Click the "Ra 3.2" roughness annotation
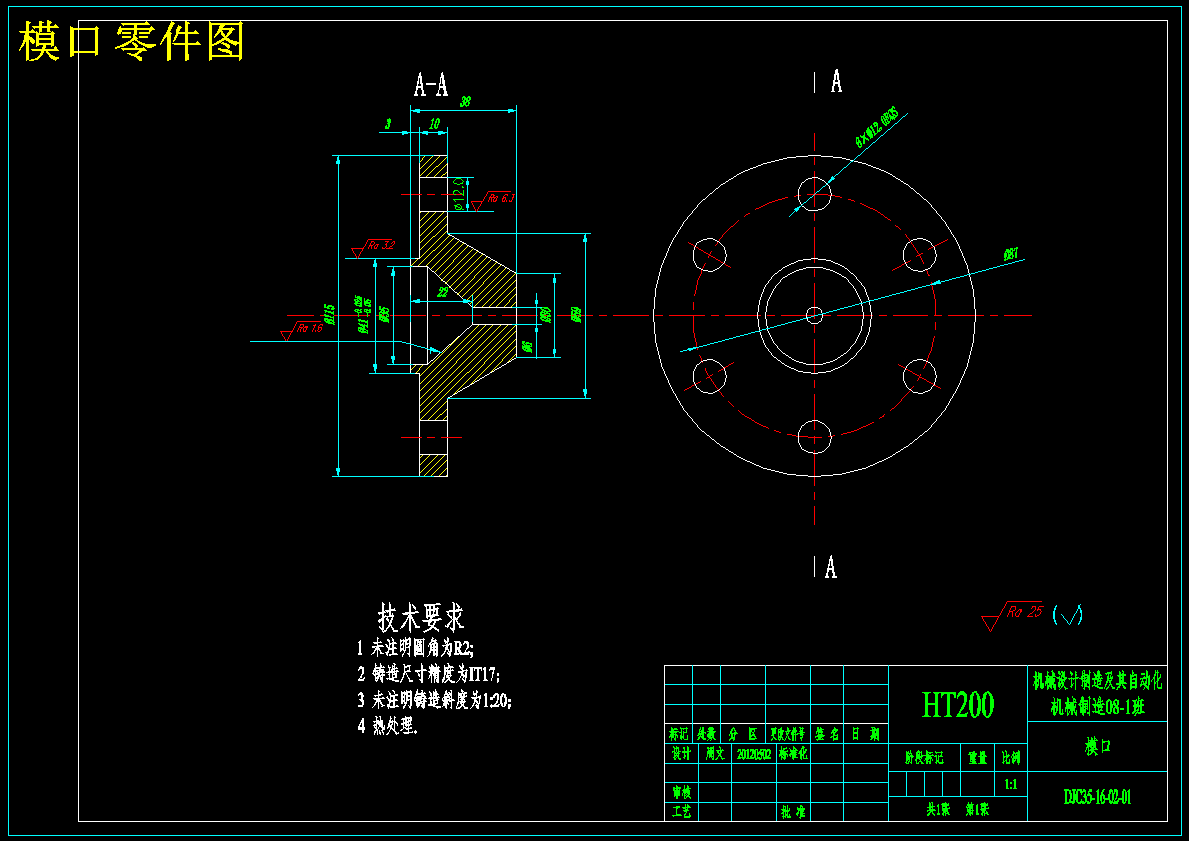1189x841 pixels. tap(373, 247)
